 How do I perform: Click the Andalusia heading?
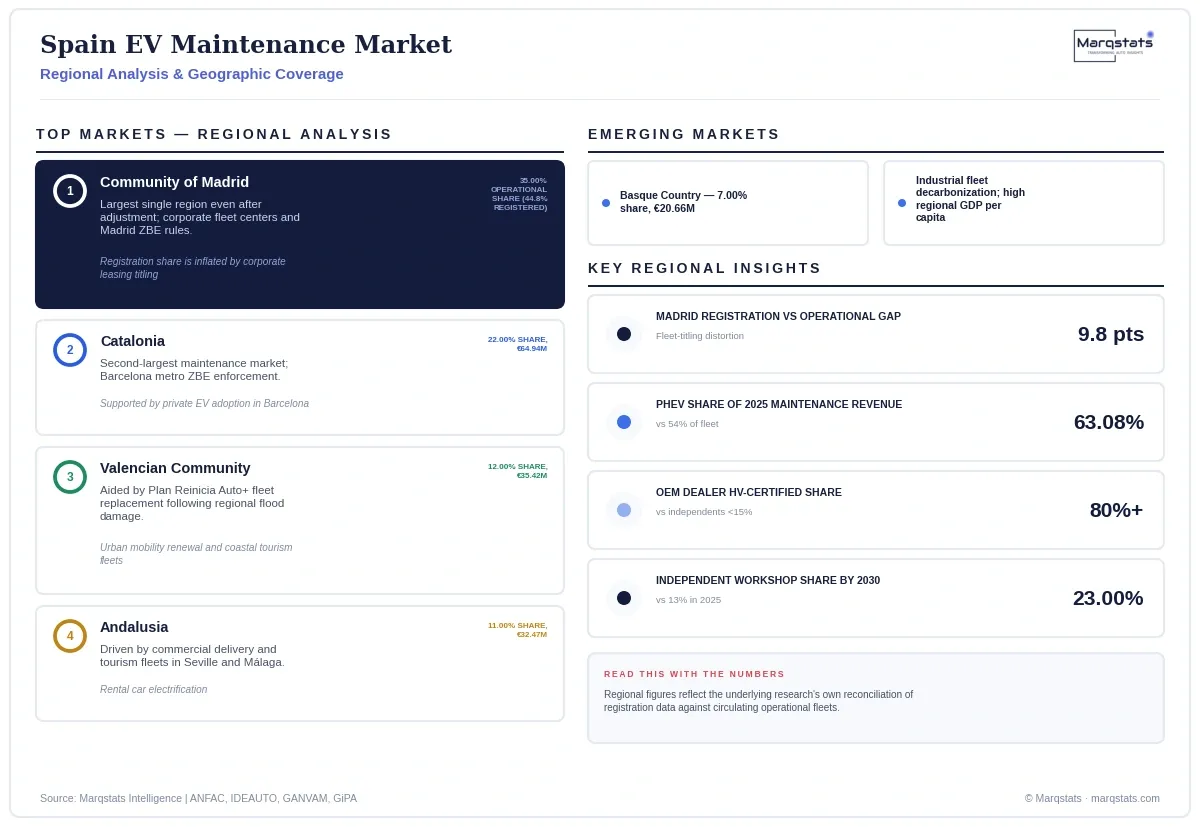134,627
